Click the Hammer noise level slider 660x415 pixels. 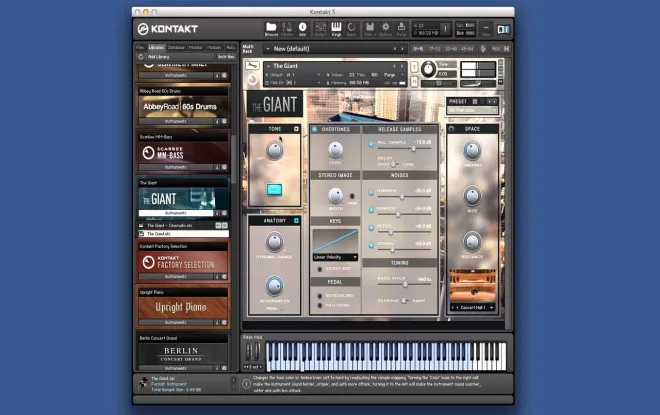point(404,197)
